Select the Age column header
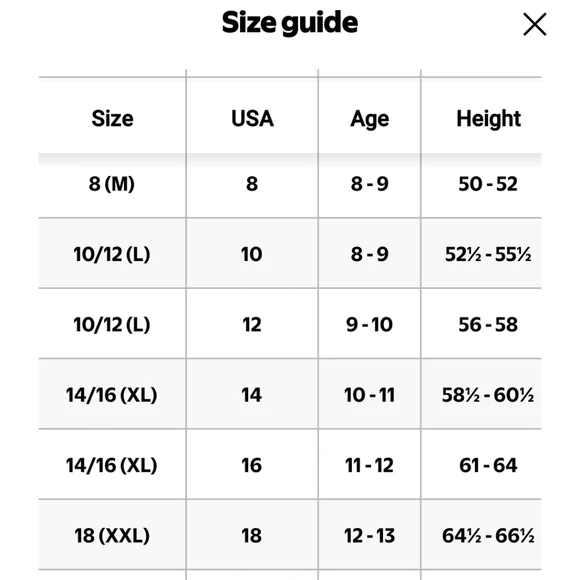 tap(370, 119)
